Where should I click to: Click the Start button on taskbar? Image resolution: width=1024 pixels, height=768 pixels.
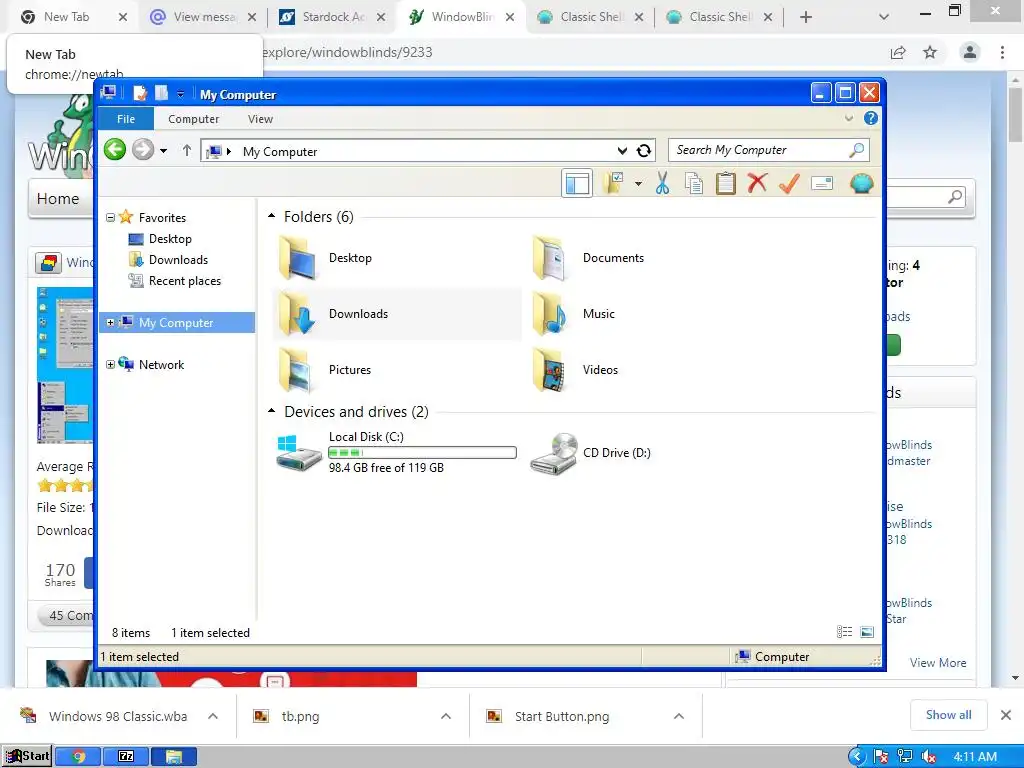[x=27, y=756]
